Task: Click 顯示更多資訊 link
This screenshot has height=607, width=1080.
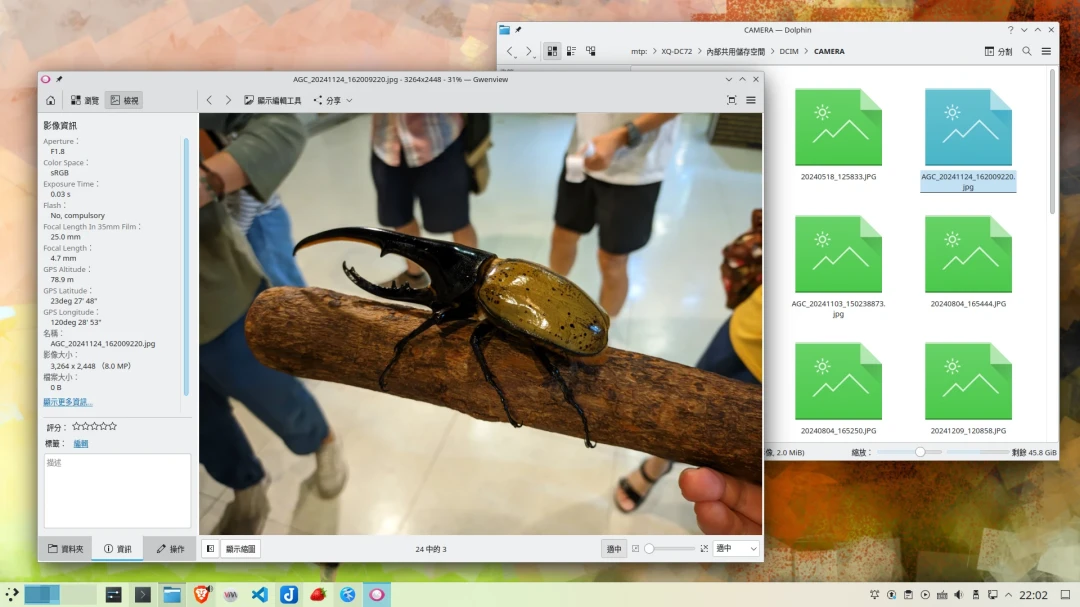Action: [68, 402]
